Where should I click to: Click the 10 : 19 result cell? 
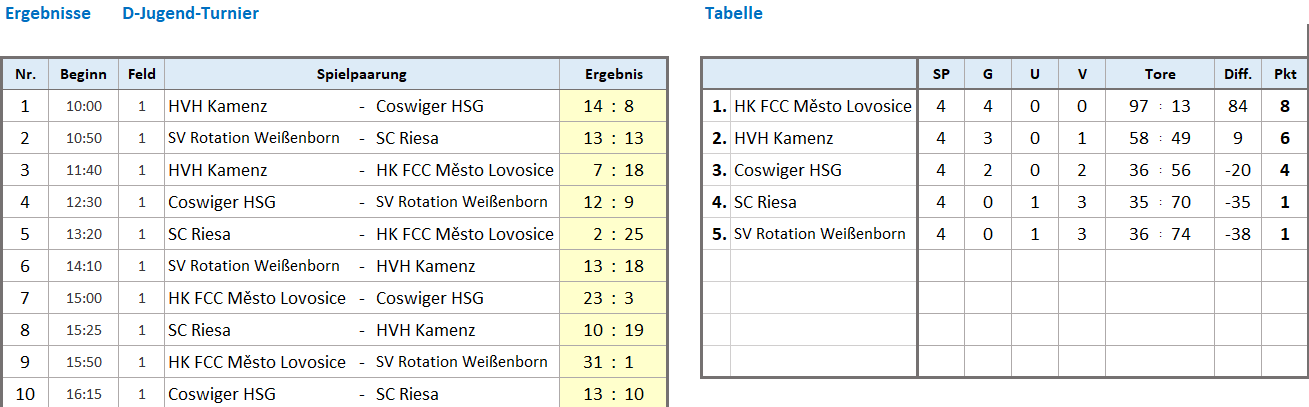point(613,330)
